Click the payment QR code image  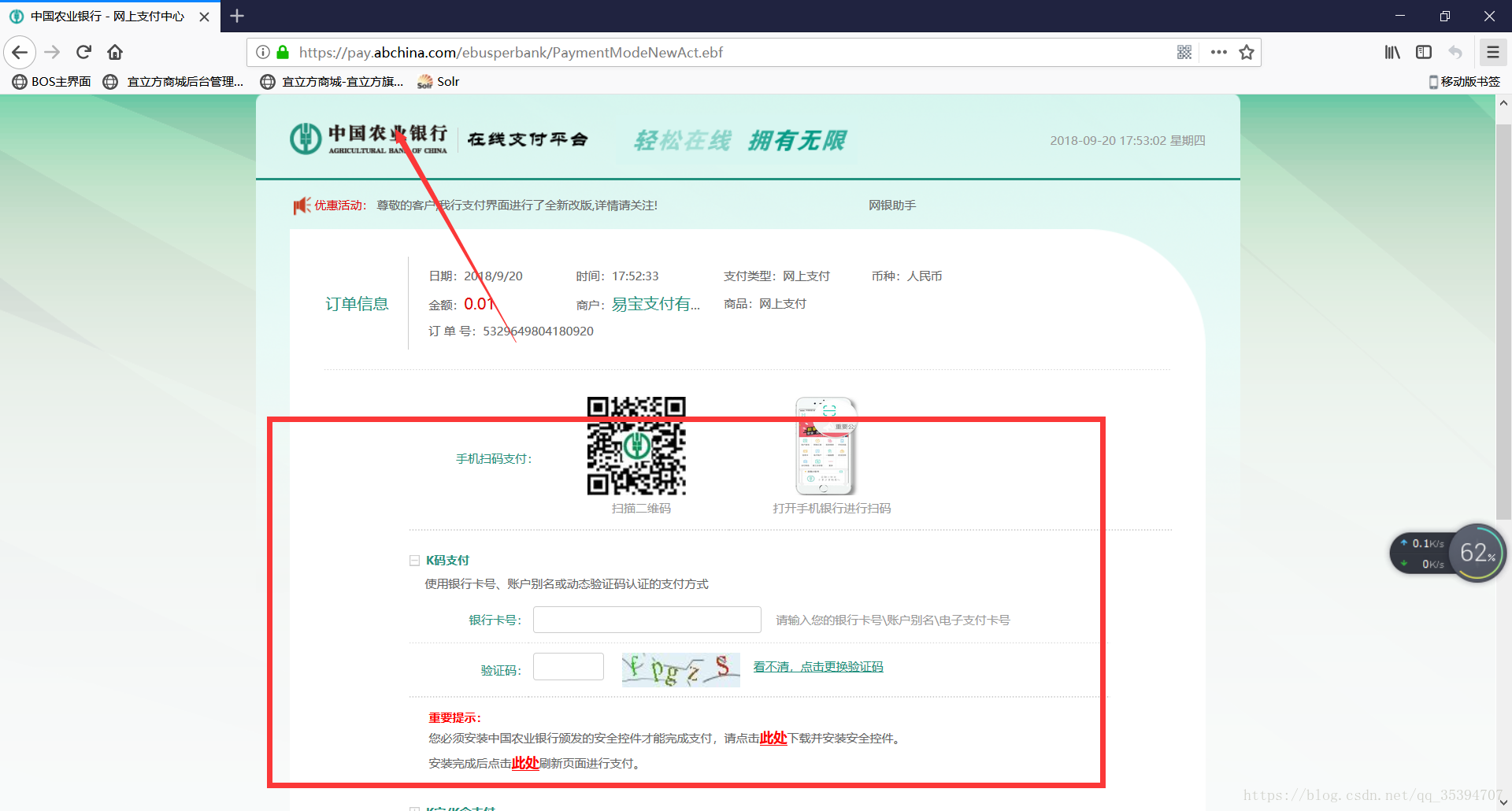(636, 446)
